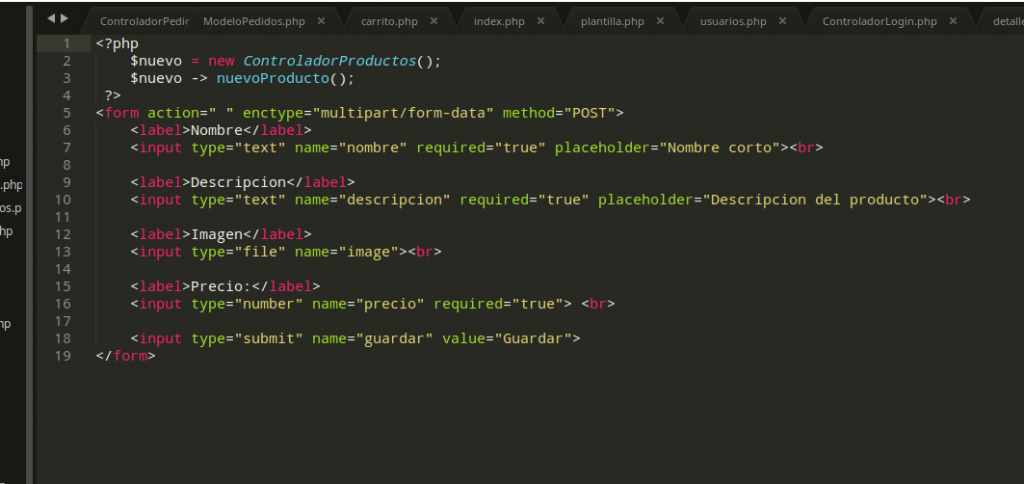Go to the plantilla.php tab
1024x484 pixels.
[x=612, y=21]
